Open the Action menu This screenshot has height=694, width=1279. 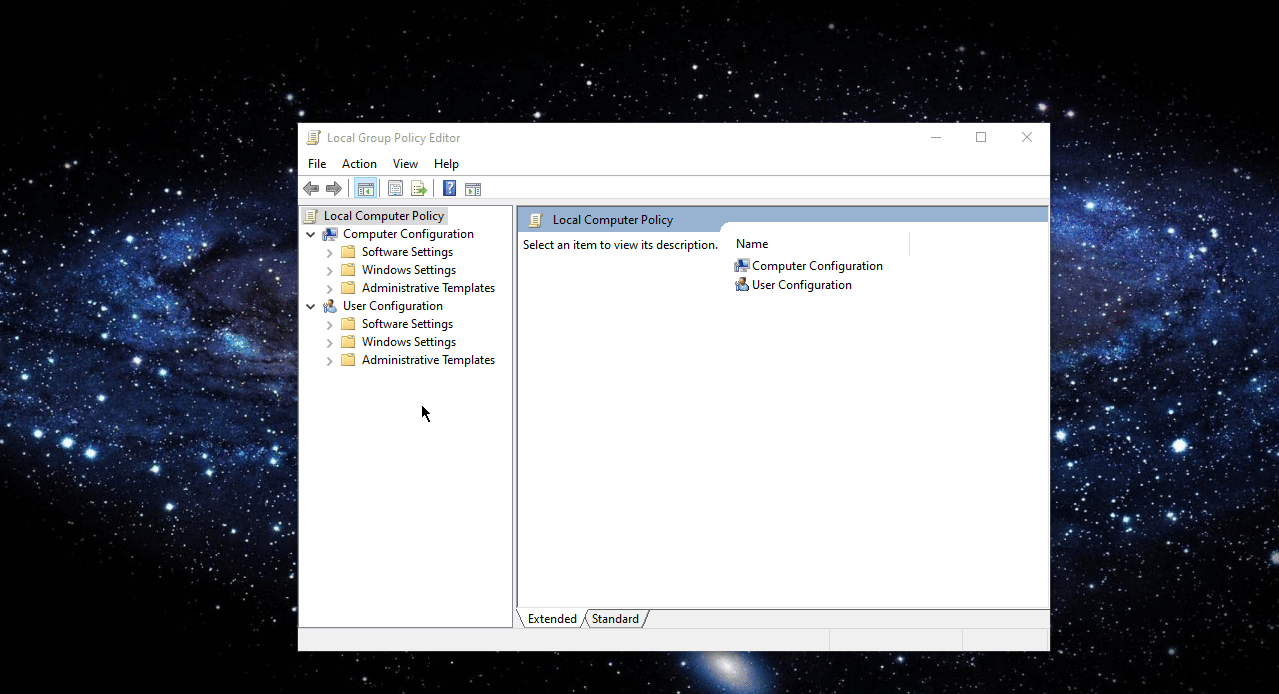359,164
